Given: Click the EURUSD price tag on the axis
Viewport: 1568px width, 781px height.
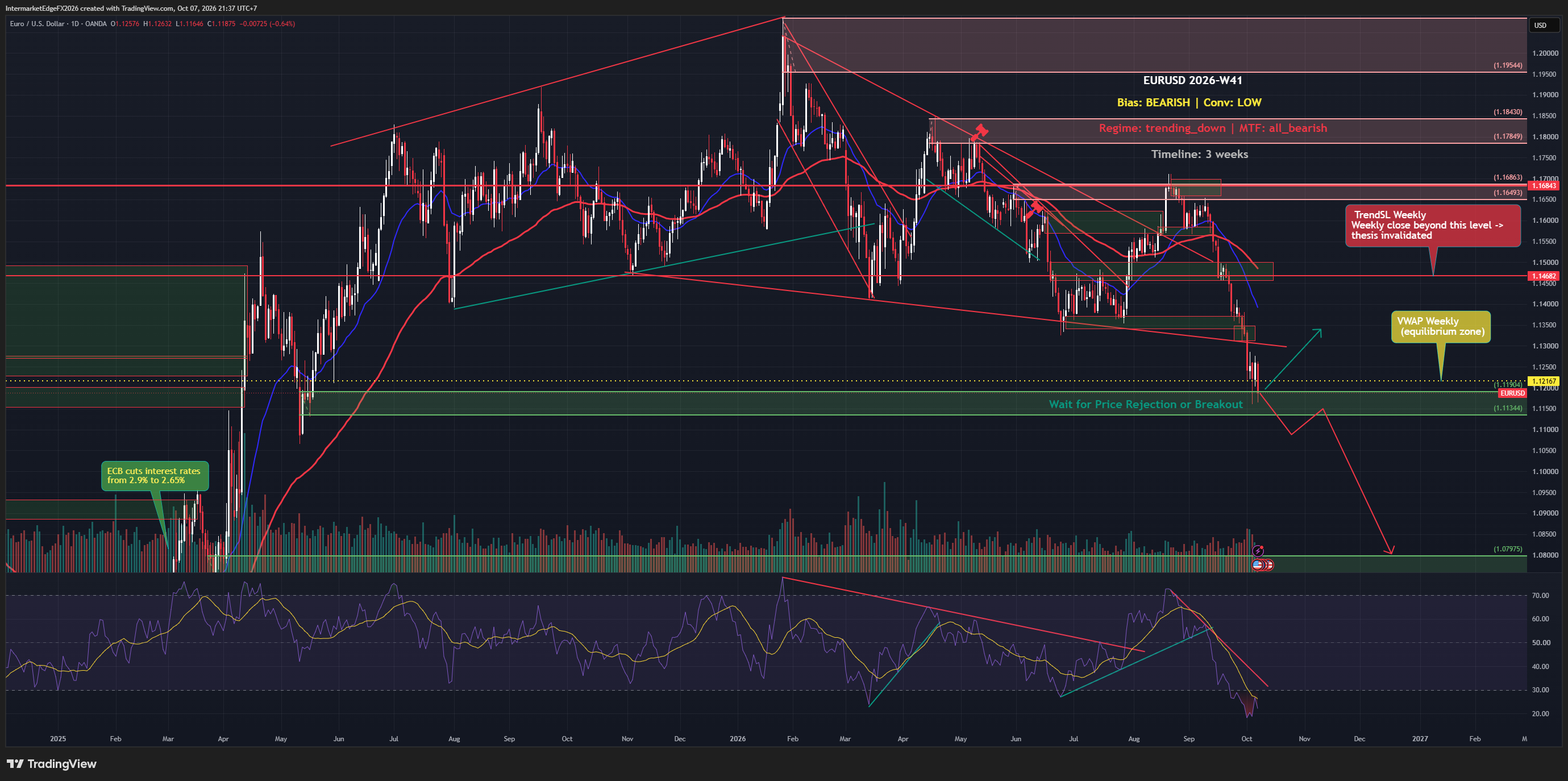Looking at the screenshot, I should pyautogui.click(x=1512, y=393).
